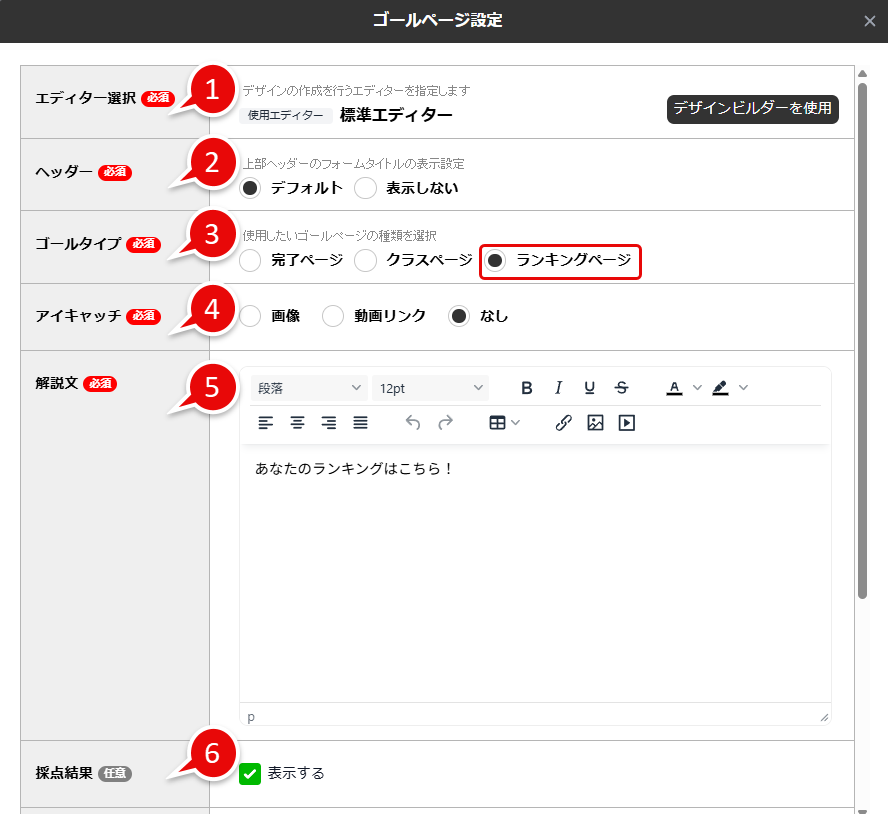
Task: Toggle bold formatting in the editor
Action: point(527,387)
